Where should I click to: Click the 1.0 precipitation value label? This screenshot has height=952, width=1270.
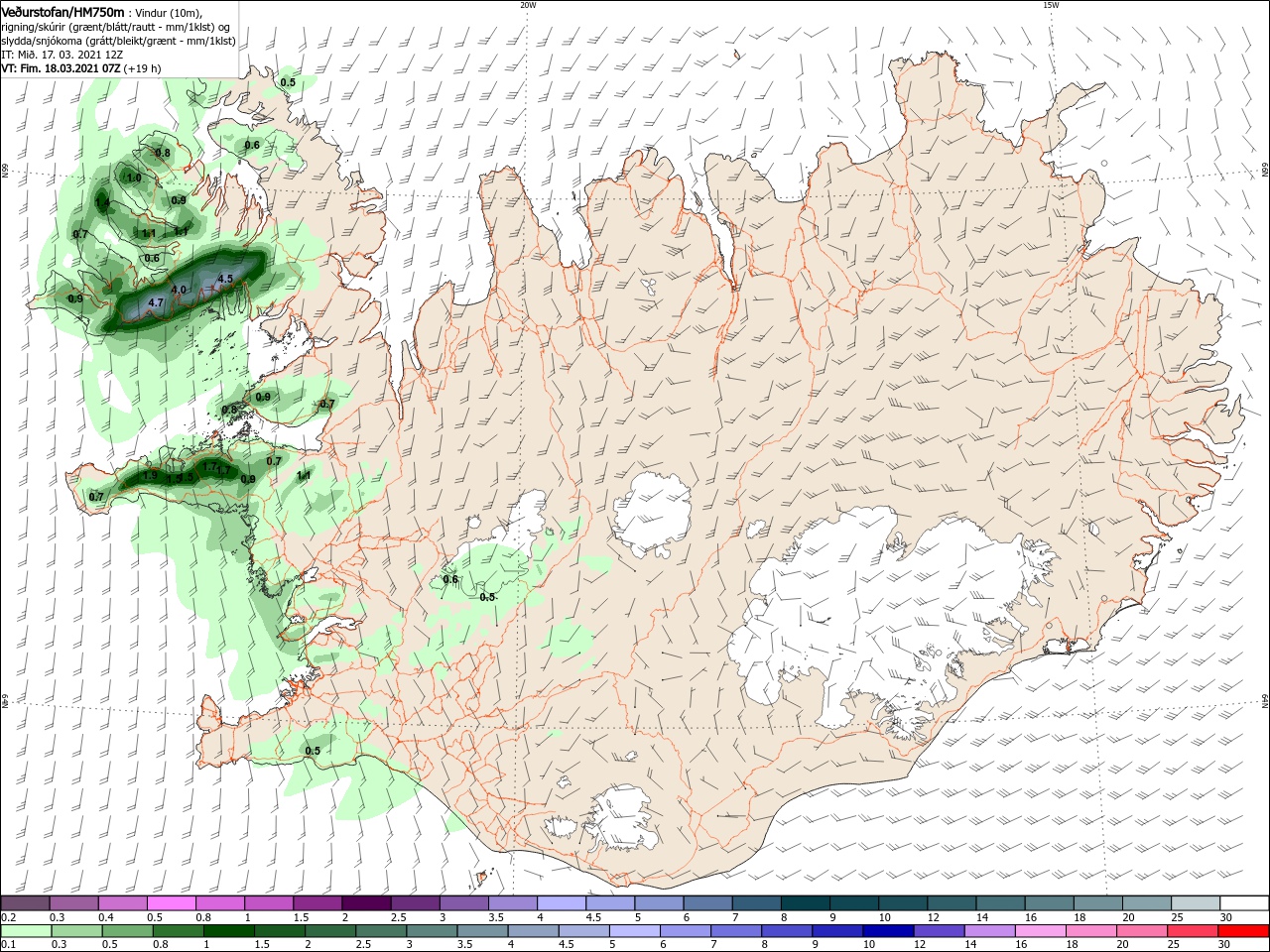click(133, 178)
